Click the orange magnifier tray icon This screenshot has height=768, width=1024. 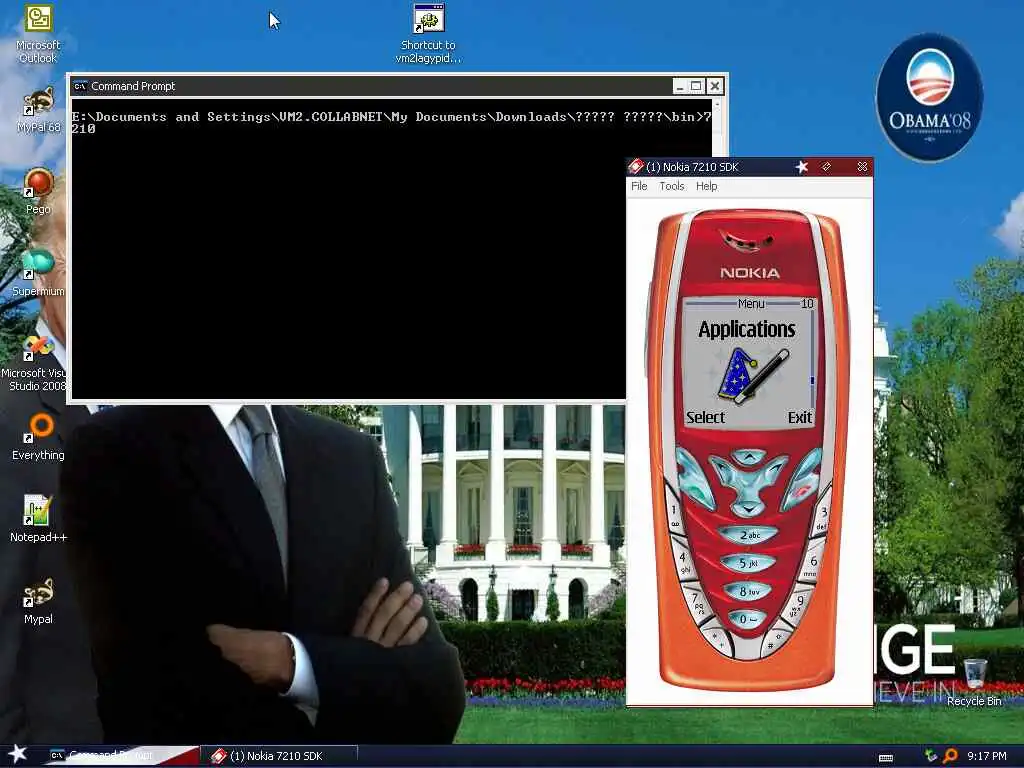[950, 756]
